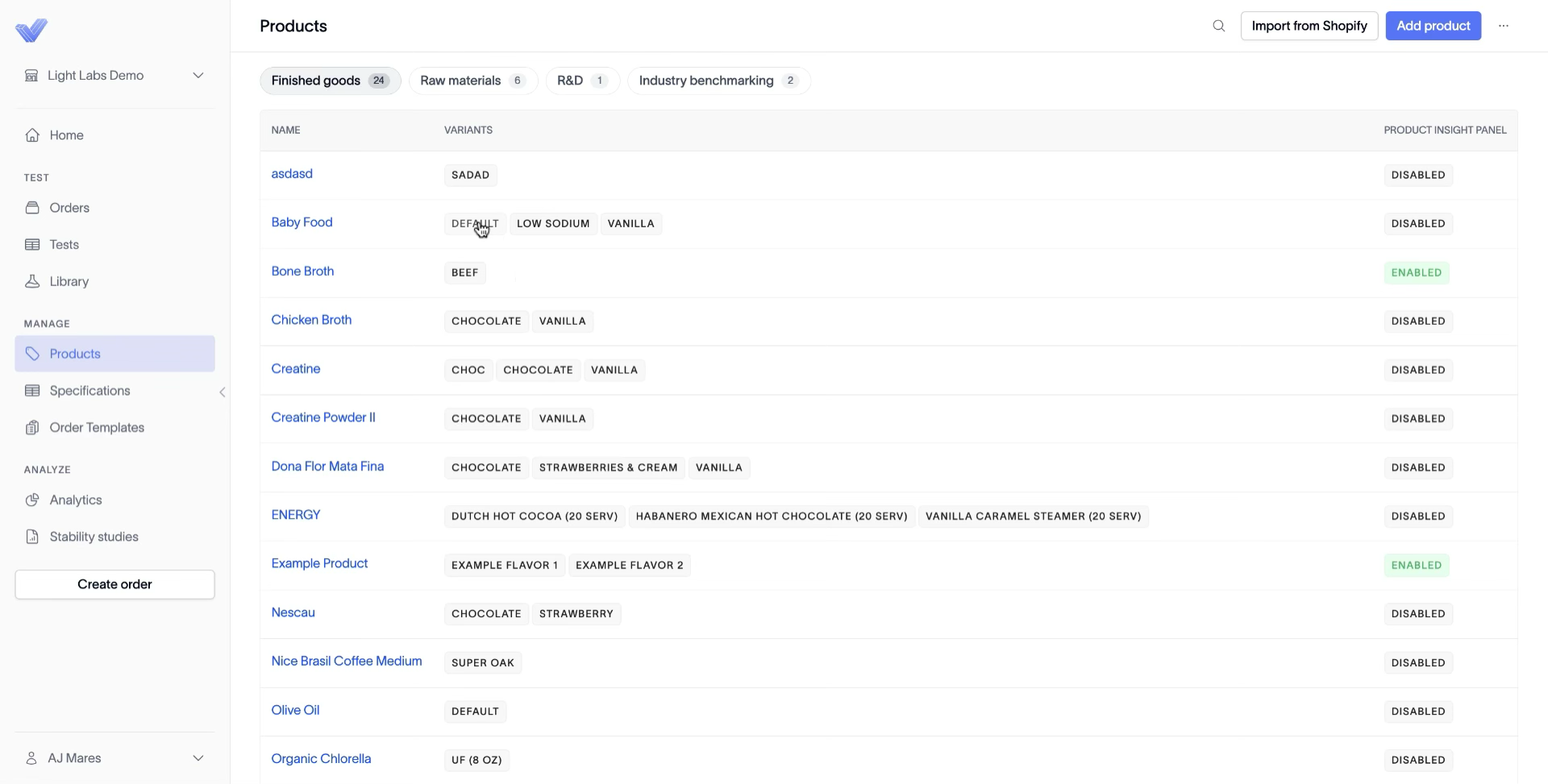This screenshot has width=1548, height=784.
Task: Open Analytics pie chart icon
Action: 32,500
